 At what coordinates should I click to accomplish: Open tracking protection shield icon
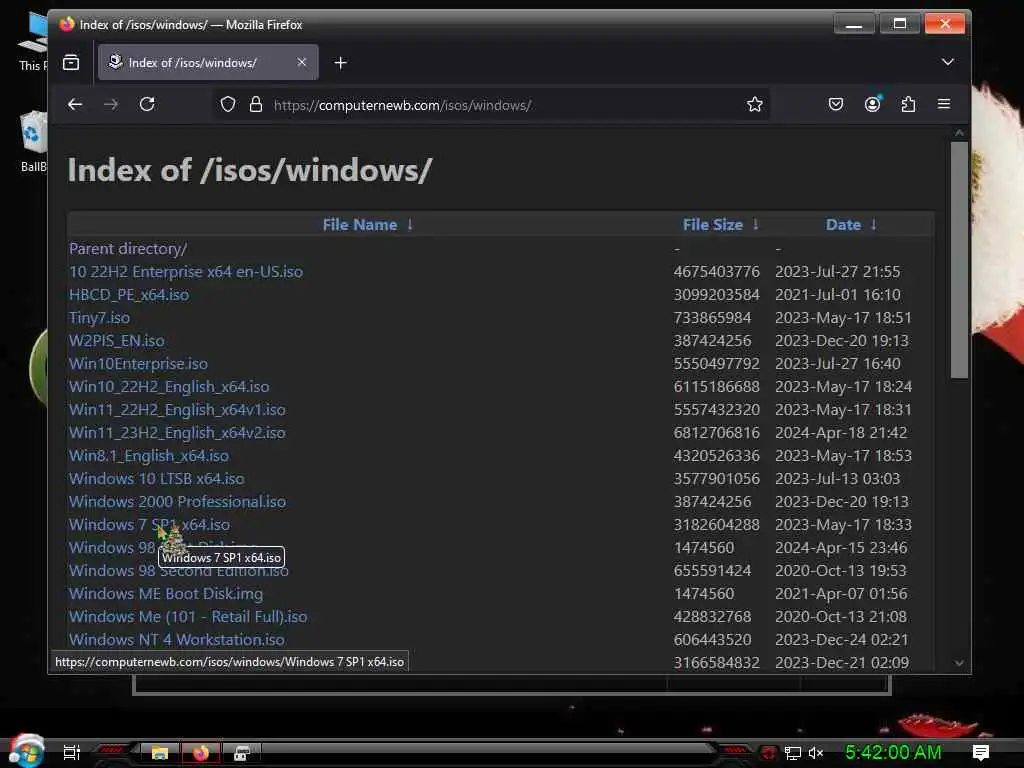[x=227, y=104]
